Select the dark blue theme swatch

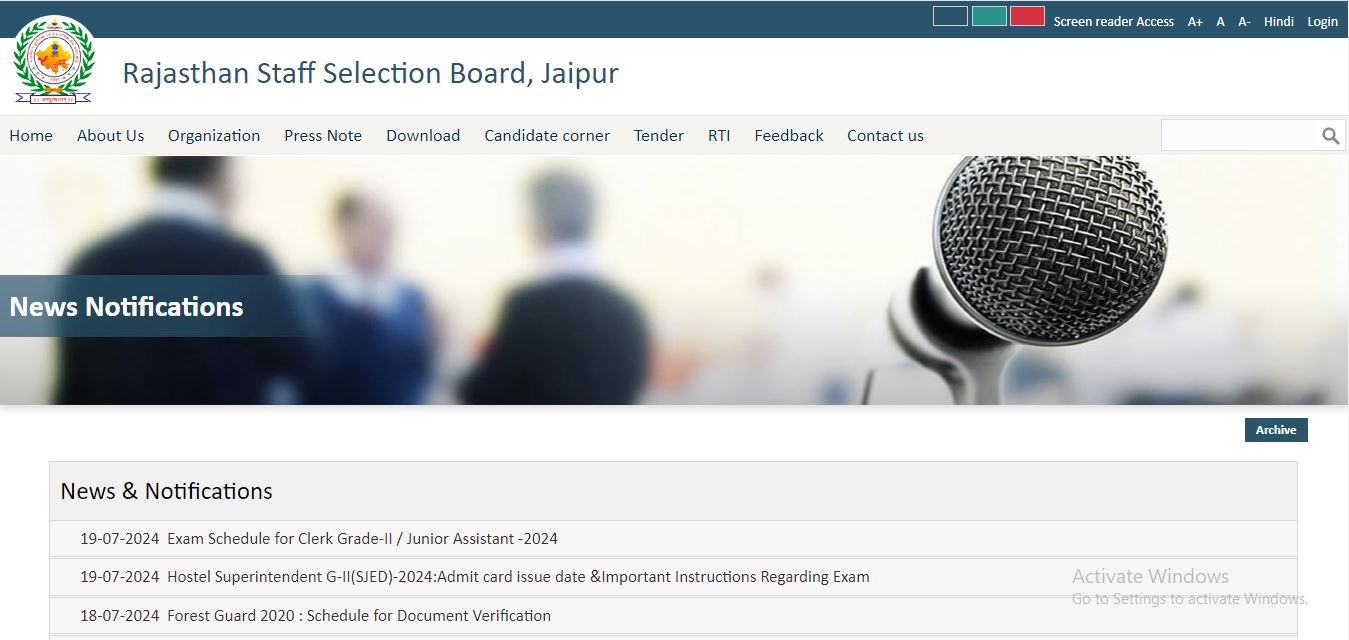(x=950, y=17)
